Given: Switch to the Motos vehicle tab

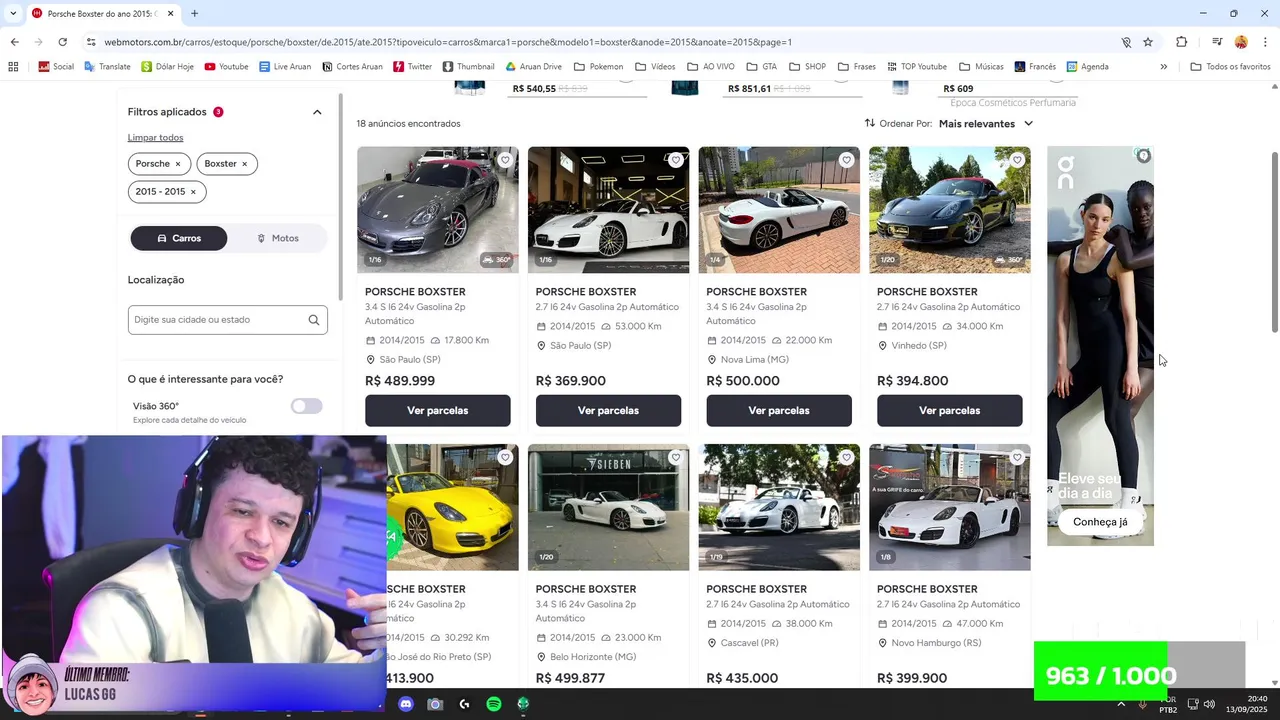Looking at the screenshot, I should tap(278, 238).
